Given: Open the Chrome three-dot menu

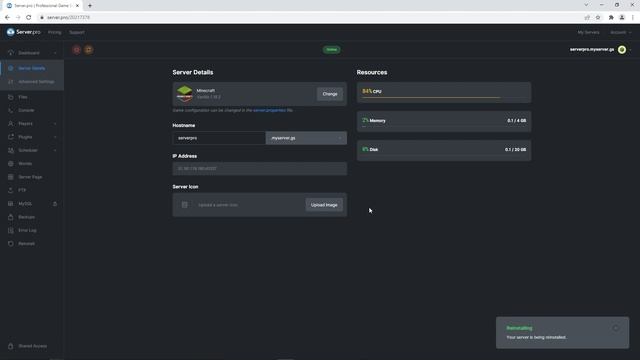Looking at the screenshot, I should pos(632,18).
